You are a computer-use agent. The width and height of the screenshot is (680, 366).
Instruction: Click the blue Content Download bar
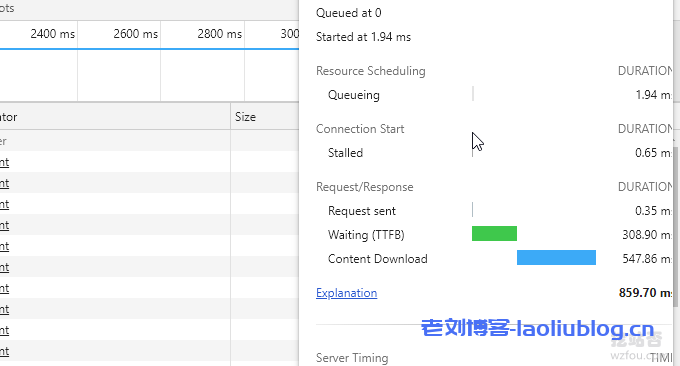point(556,258)
